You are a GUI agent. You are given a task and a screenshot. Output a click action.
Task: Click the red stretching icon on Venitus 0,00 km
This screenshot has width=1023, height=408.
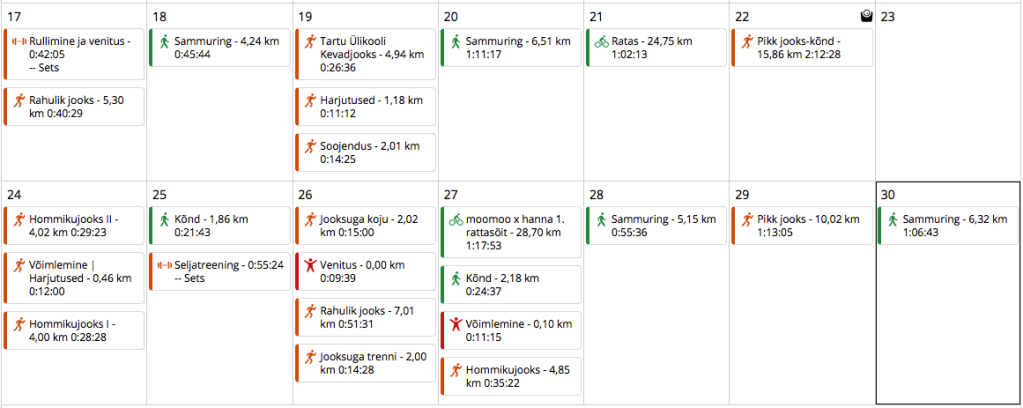[309, 265]
